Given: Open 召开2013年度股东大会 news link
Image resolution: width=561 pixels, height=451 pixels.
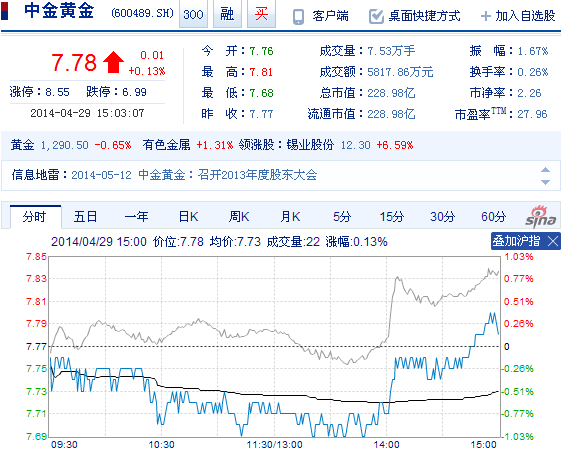Looking at the screenshot, I should 257,175.
